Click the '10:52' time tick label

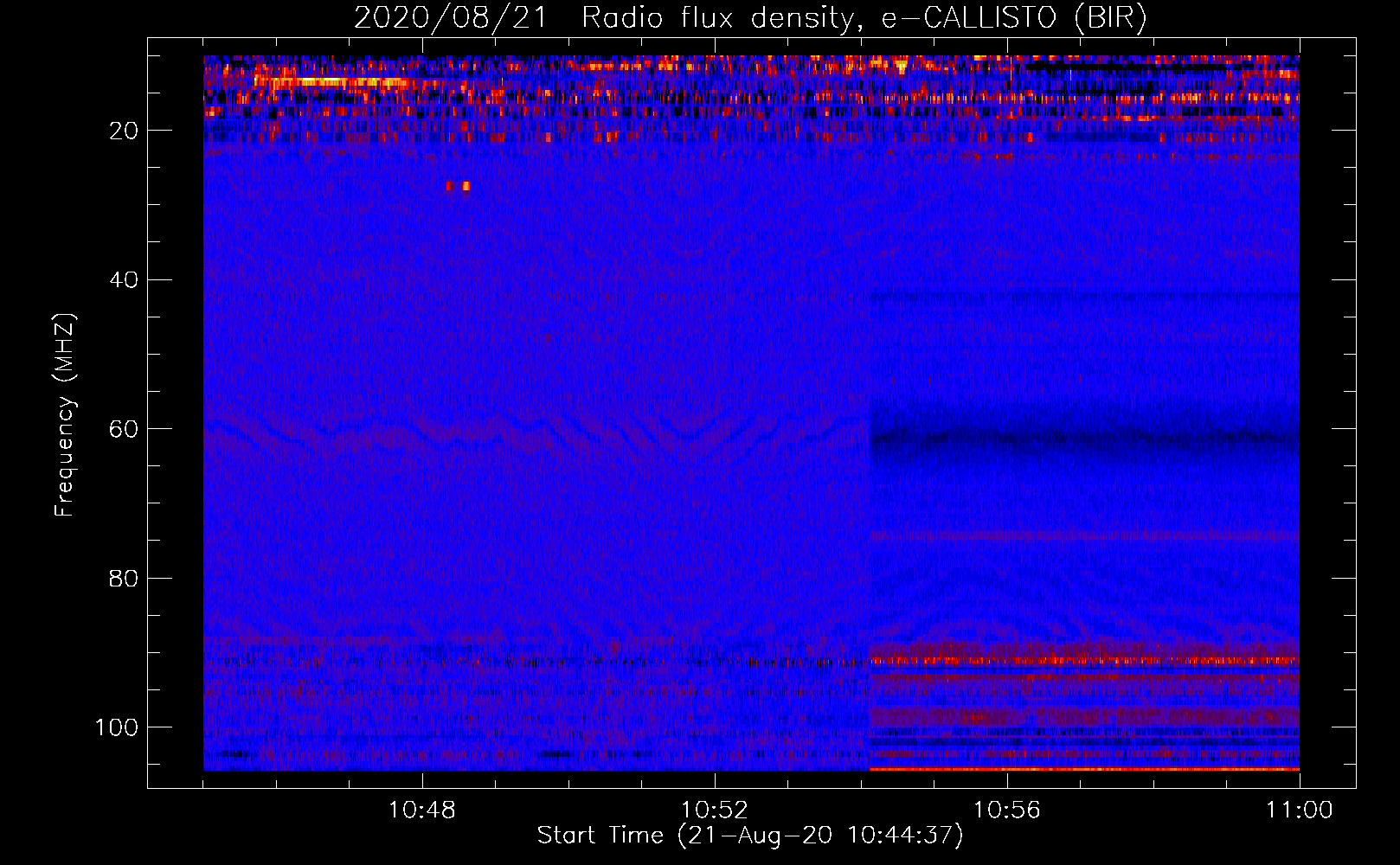click(x=715, y=811)
